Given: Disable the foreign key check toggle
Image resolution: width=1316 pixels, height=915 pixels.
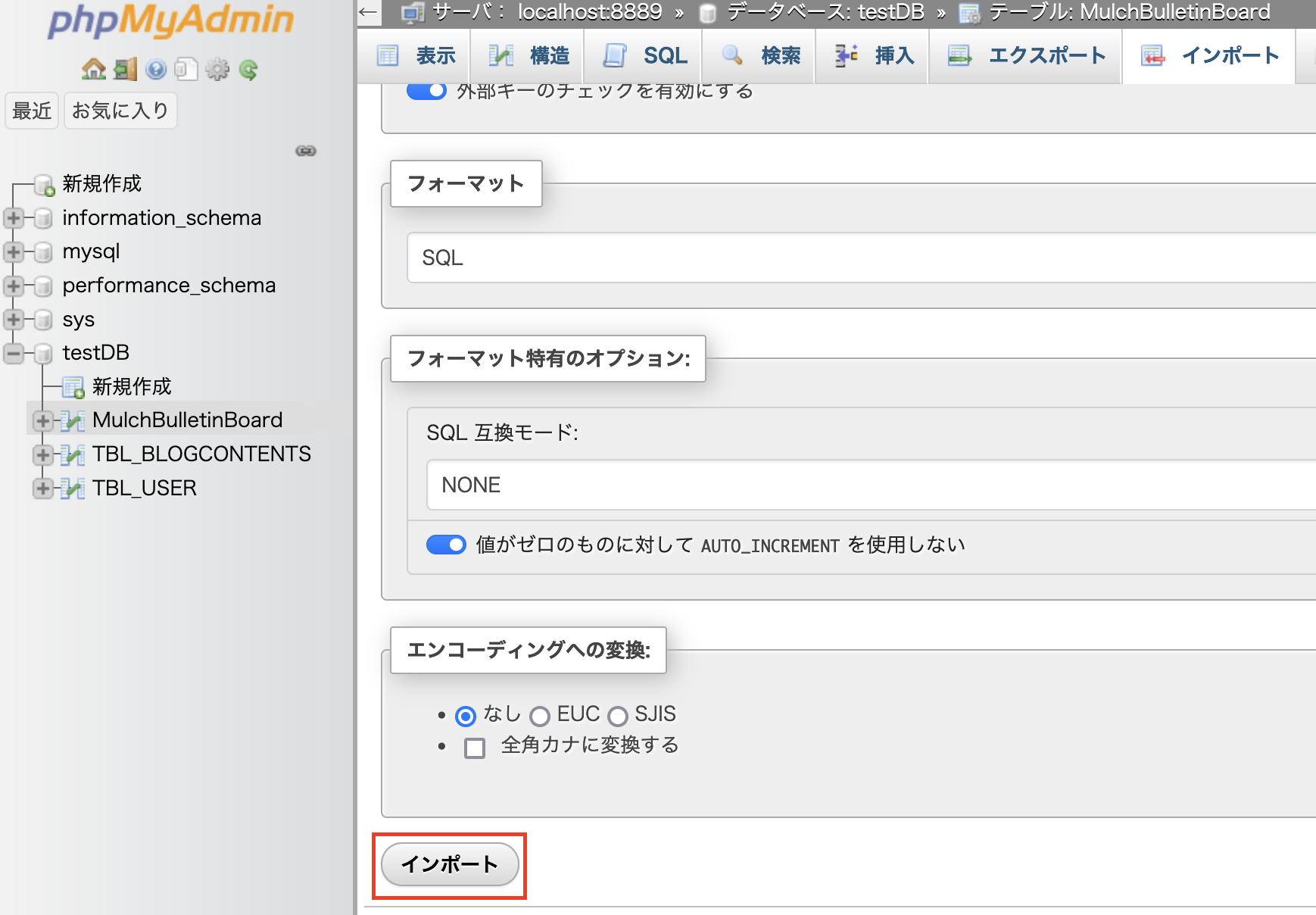Looking at the screenshot, I should [426, 90].
